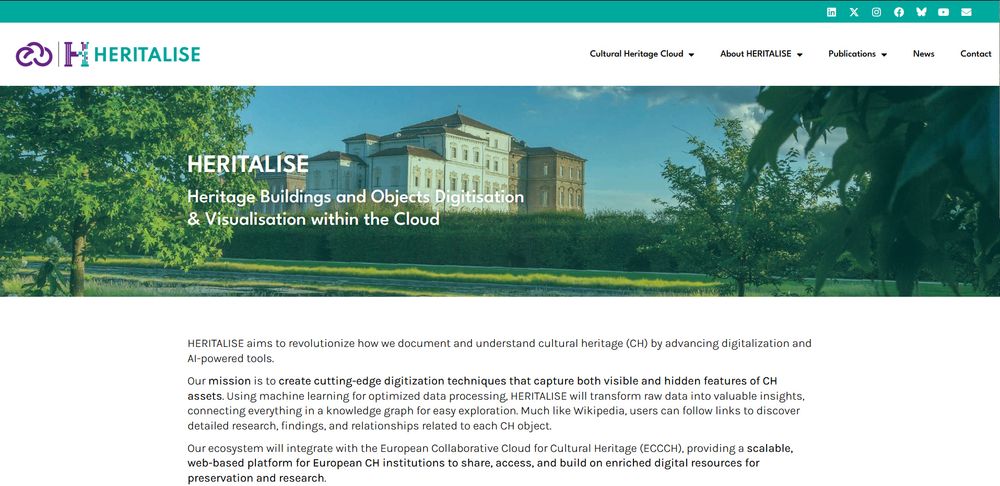Image resolution: width=1000 pixels, height=486 pixels.
Task: Open the Facebook social icon
Action: [x=899, y=12]
